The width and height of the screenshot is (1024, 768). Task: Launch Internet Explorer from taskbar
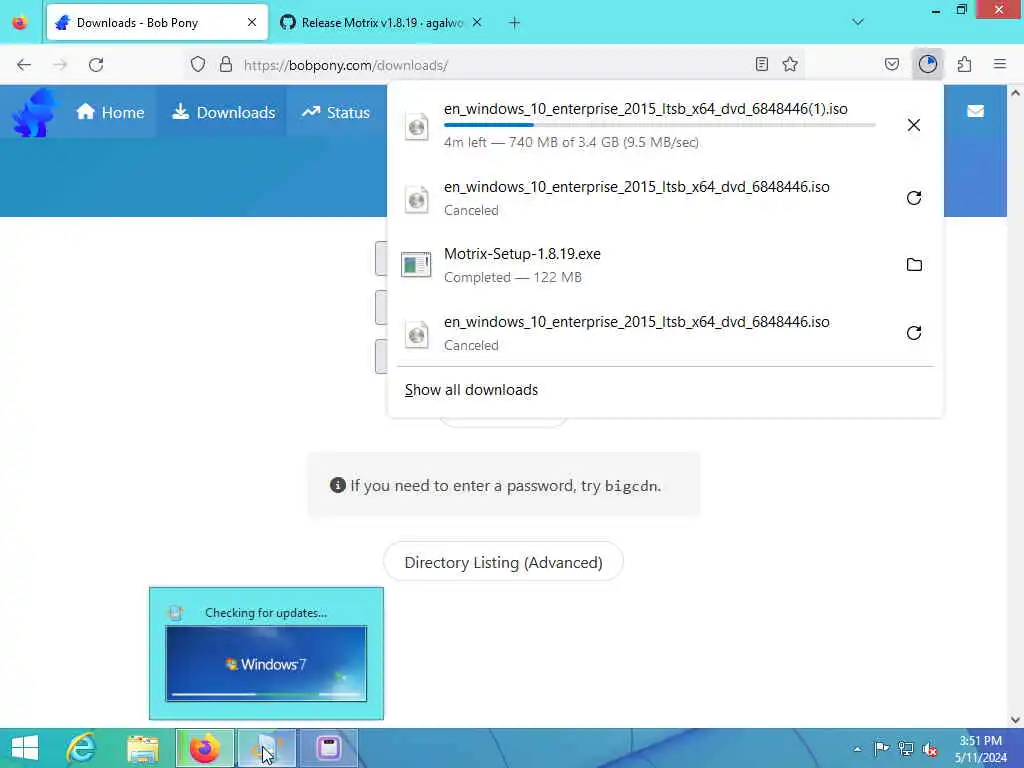click(x=81, y=748)
